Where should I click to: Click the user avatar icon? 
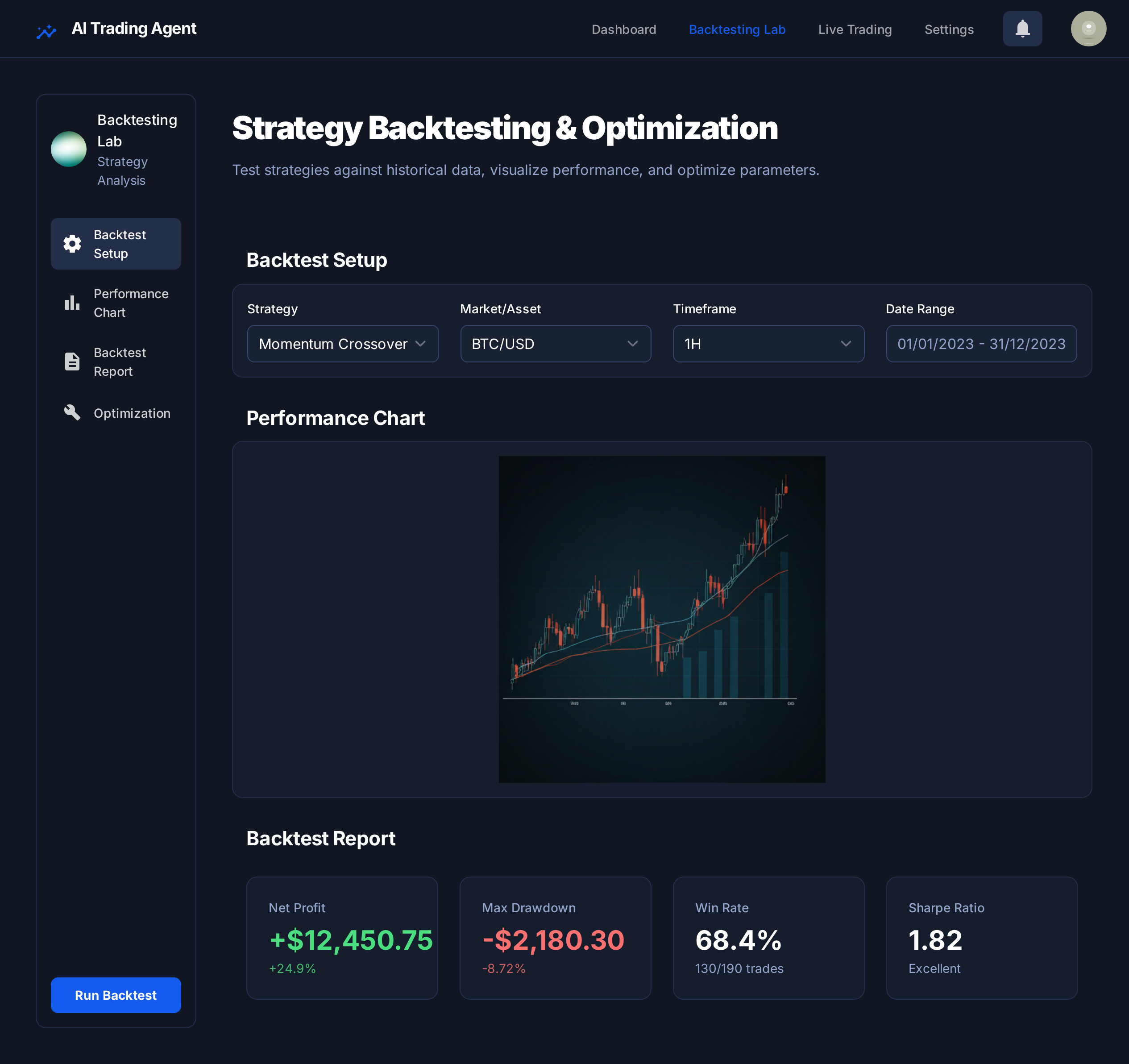coord(1088,28)
